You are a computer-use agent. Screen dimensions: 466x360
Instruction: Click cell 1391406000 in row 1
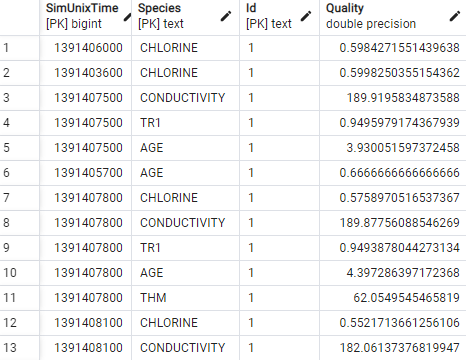pos(86,48)
